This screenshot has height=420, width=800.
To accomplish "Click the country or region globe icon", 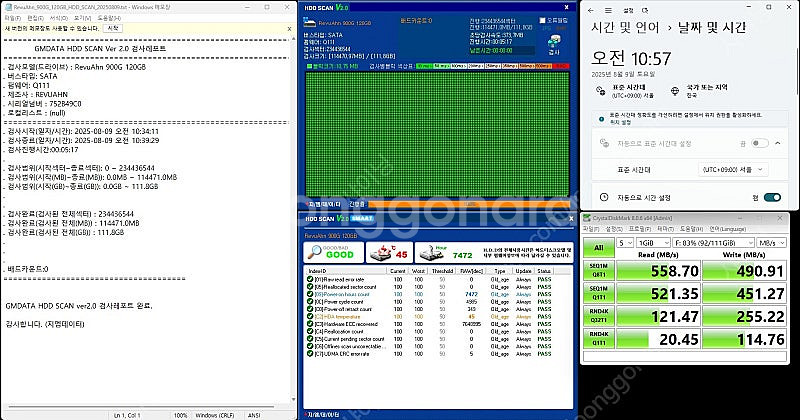I will point(675,91).
